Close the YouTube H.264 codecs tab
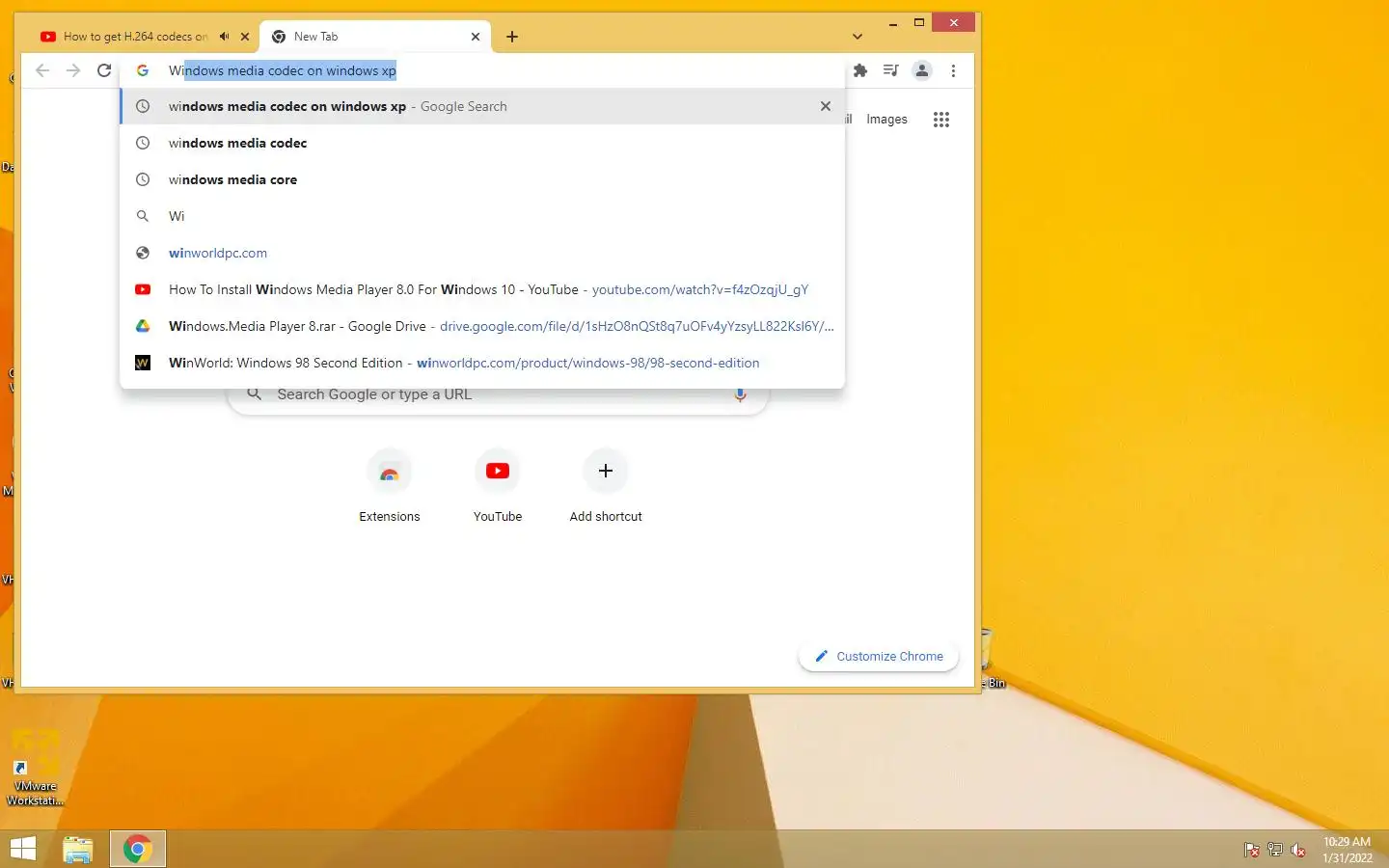This screenshot has height=868, width=1389. pyautogui.click(x=245, y=37)
